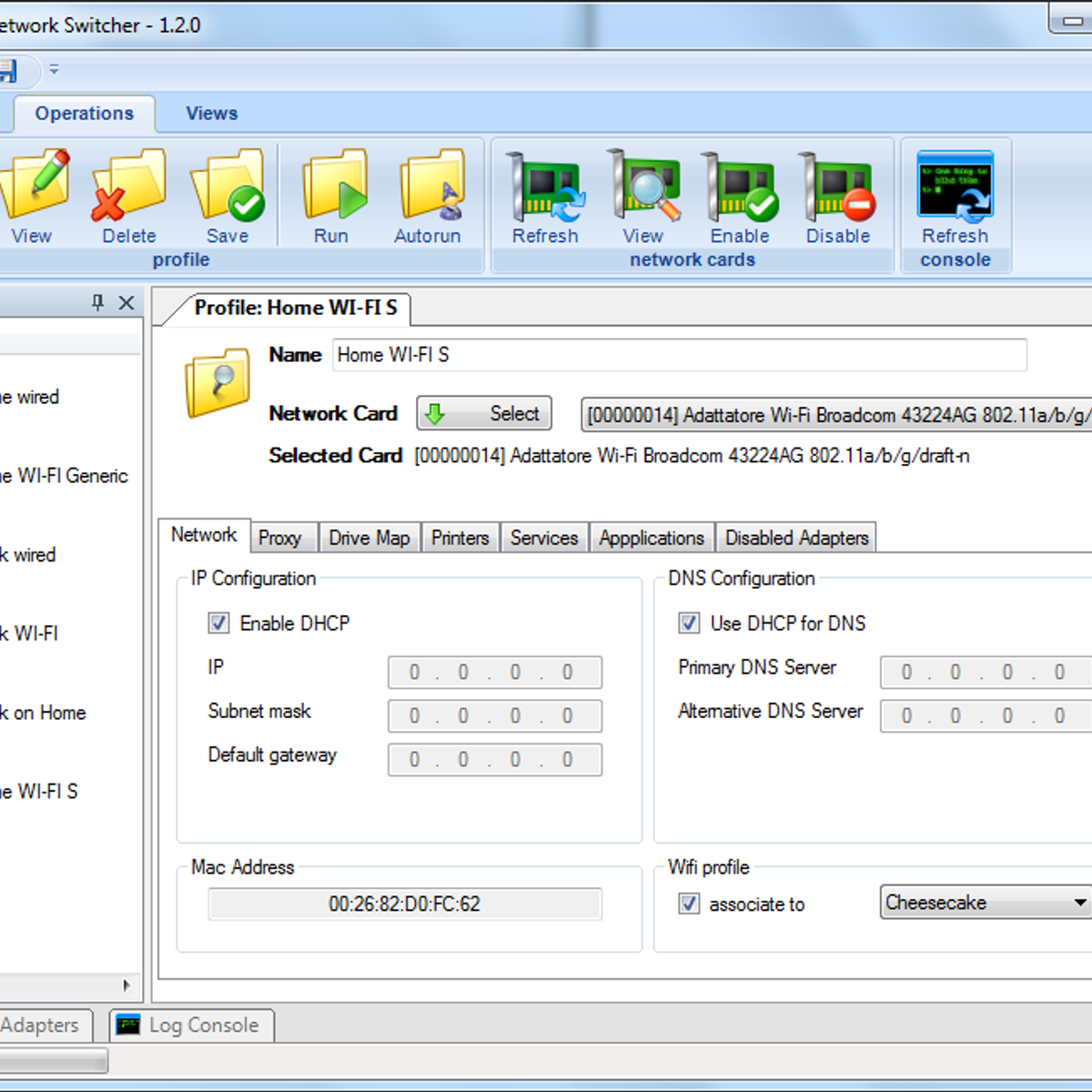Click the Log Console tab icon
Screen dimensions: 1092x1092
128,1025
